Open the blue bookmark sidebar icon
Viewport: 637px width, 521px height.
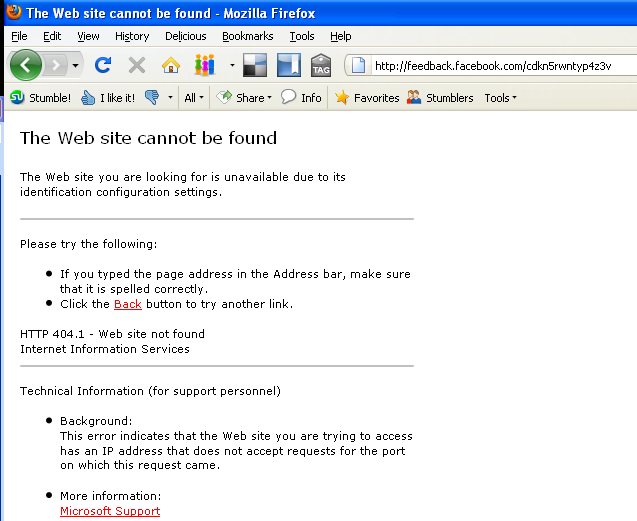point(289,65)
